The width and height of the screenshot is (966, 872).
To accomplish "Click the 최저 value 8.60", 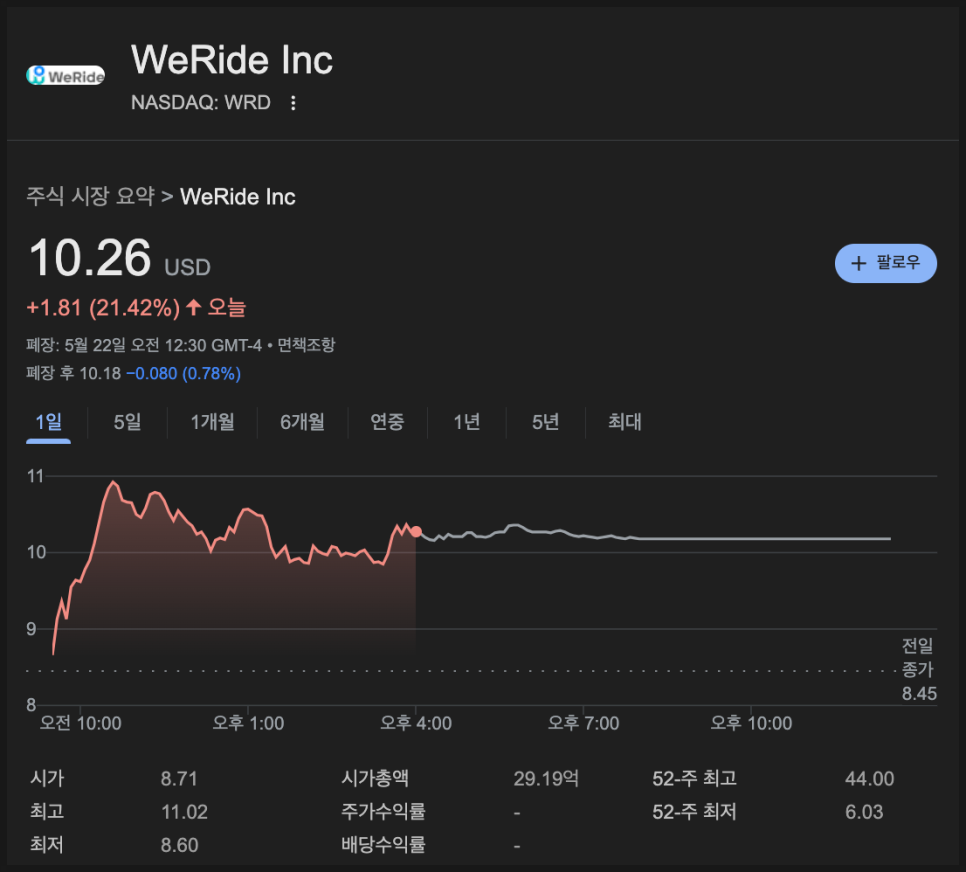I will click(x=179, y=846).
